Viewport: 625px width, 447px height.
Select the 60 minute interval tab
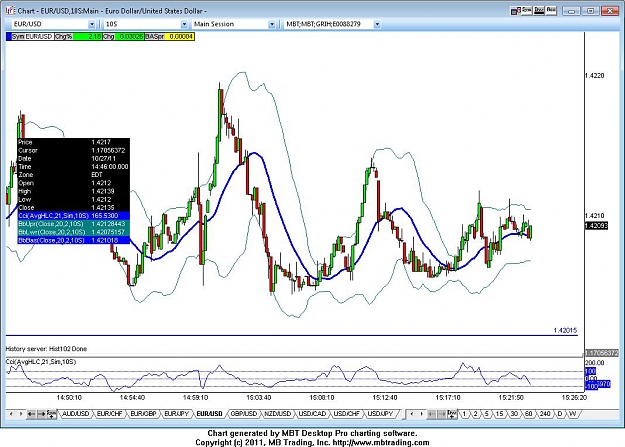coord(529,414)
